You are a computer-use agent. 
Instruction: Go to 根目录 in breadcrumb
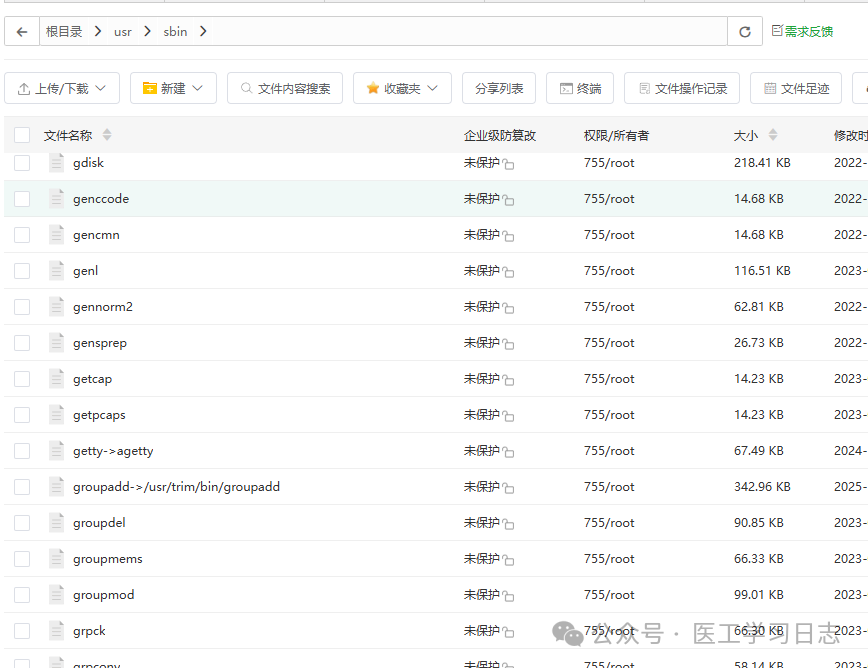(x=64, y=32)
